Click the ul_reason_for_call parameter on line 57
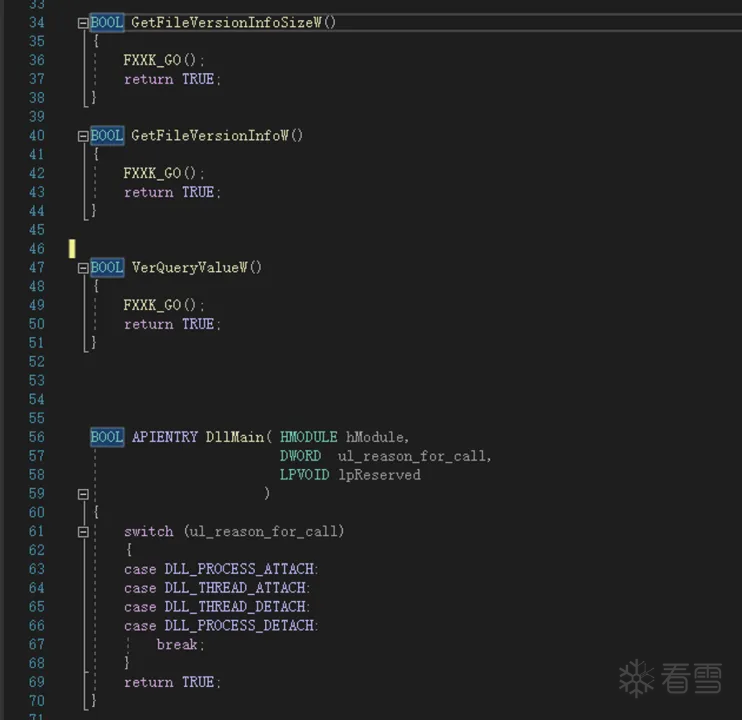Image resolution: width=742 pixels, height=720 pixels. (412, 456)
